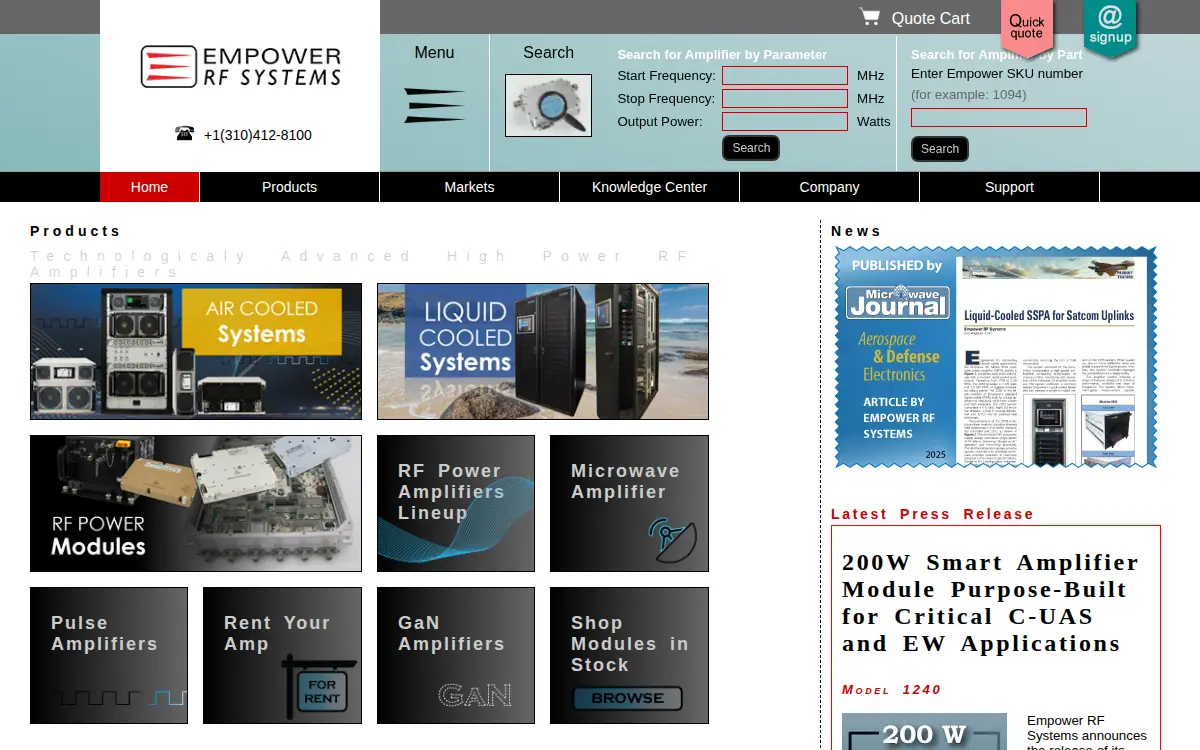Screen dimensions: 1200x750
Task: Click the Empower RF Systems logo
Action: tap(240, 66)
